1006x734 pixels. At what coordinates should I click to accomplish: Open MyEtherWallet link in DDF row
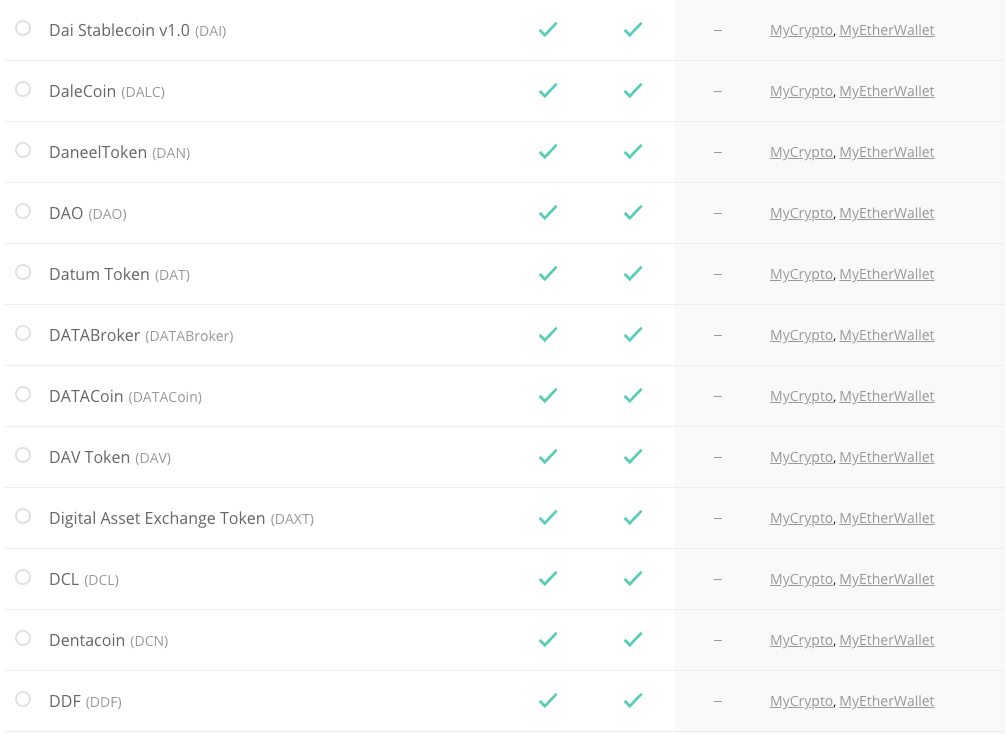pyautogui.click(x=887, y=701)
